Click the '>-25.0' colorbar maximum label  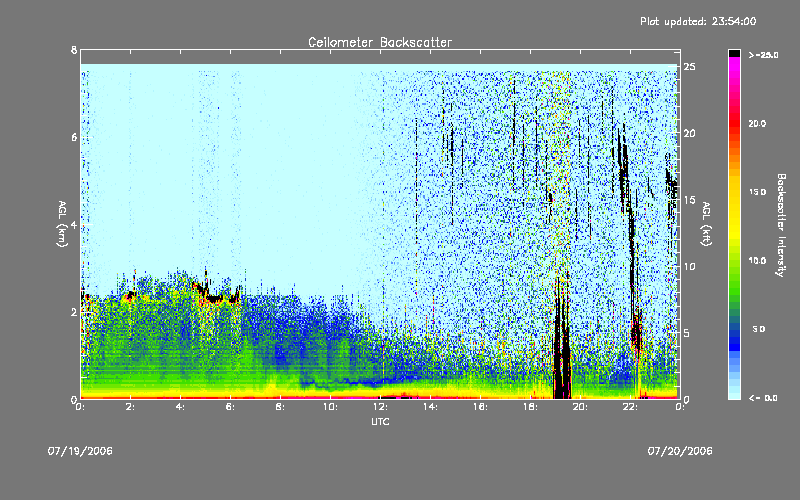point(763,55)
